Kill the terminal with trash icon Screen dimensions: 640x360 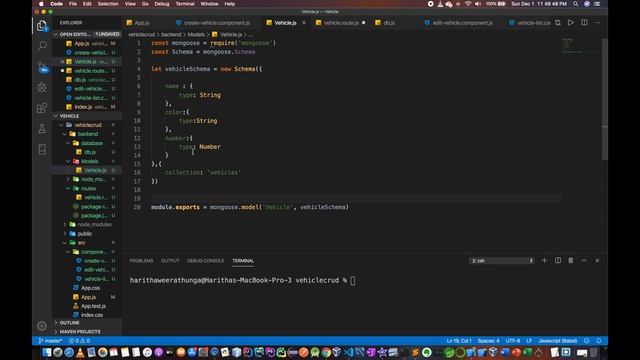tap(571, 260)
